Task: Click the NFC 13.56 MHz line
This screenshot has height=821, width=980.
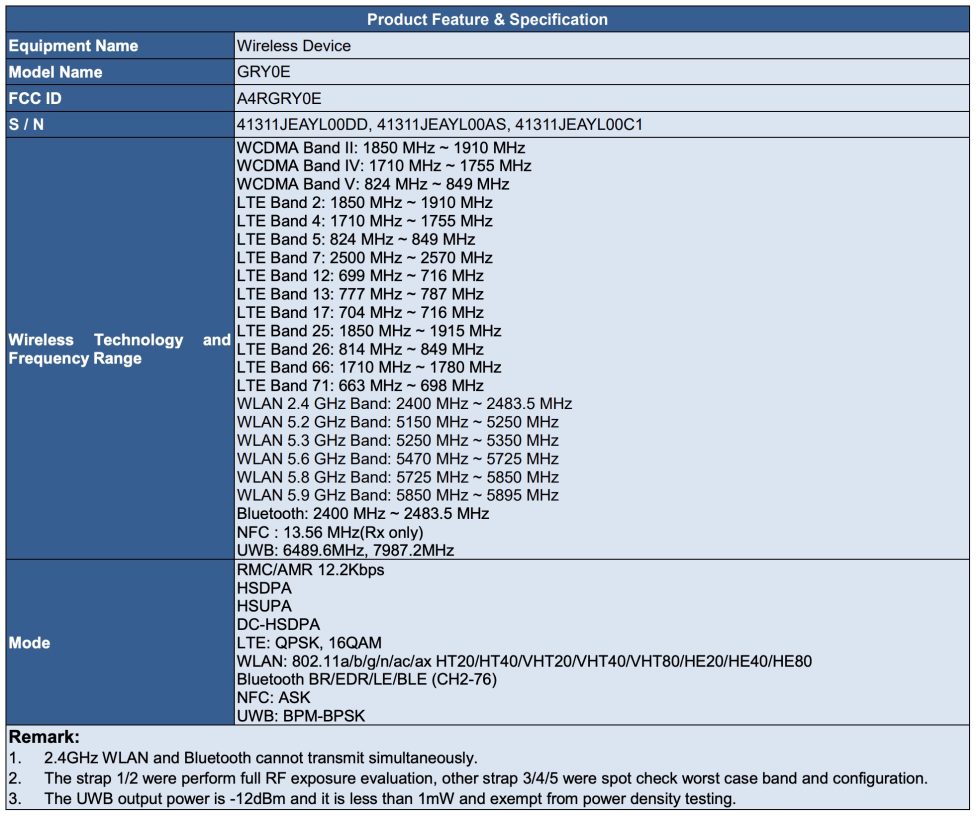Action: 330,532
